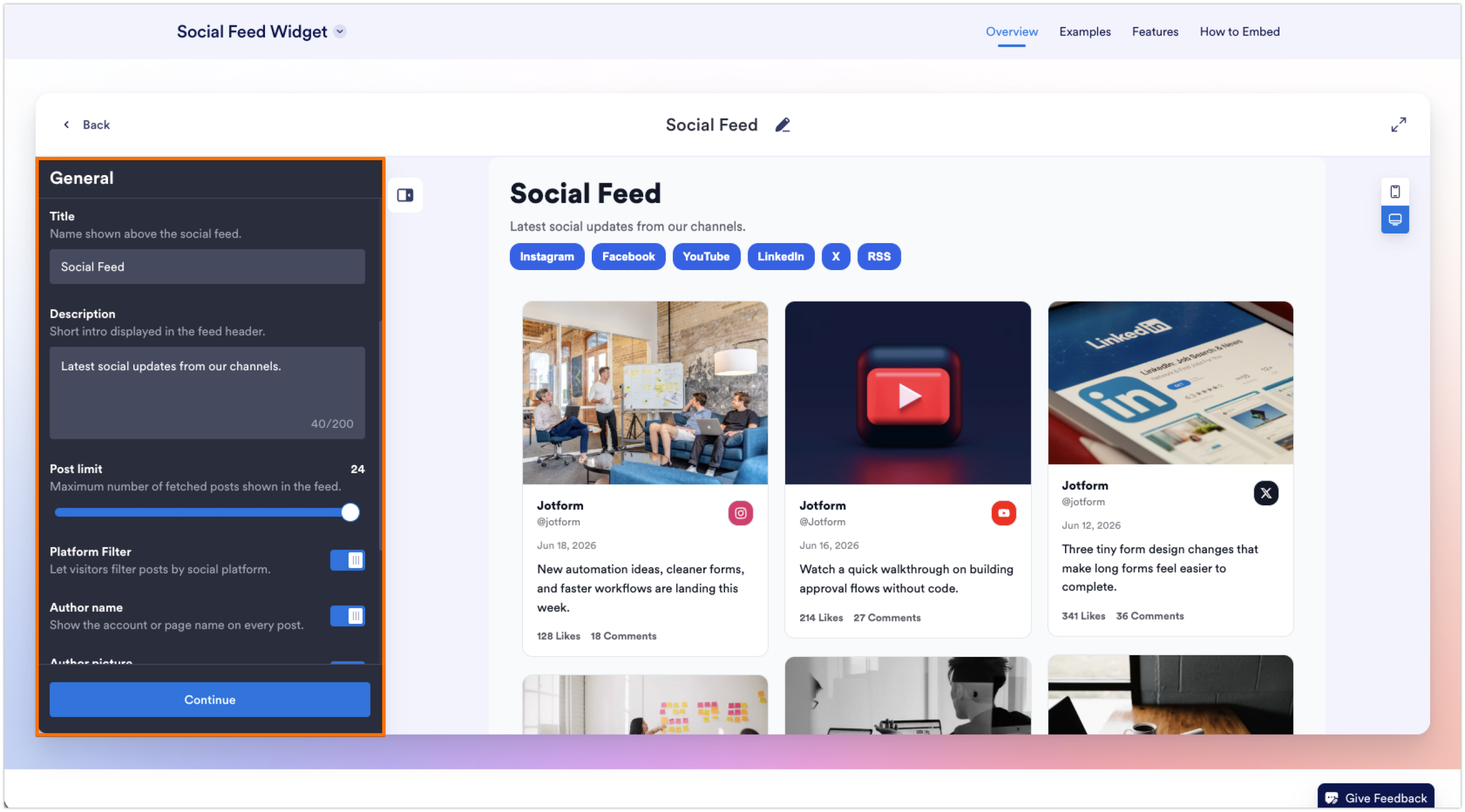
Task: Filter feed by Instagram
Action: coord(547,256)
